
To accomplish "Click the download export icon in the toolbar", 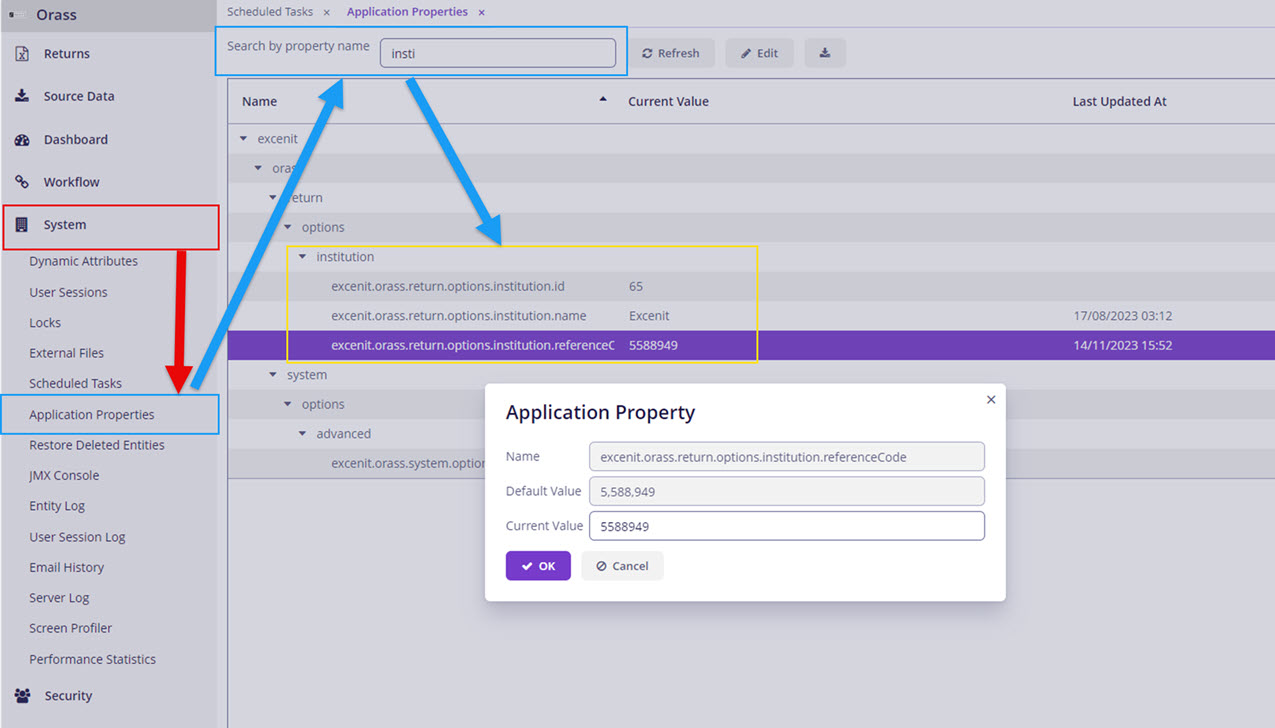I will pos(824,52).
